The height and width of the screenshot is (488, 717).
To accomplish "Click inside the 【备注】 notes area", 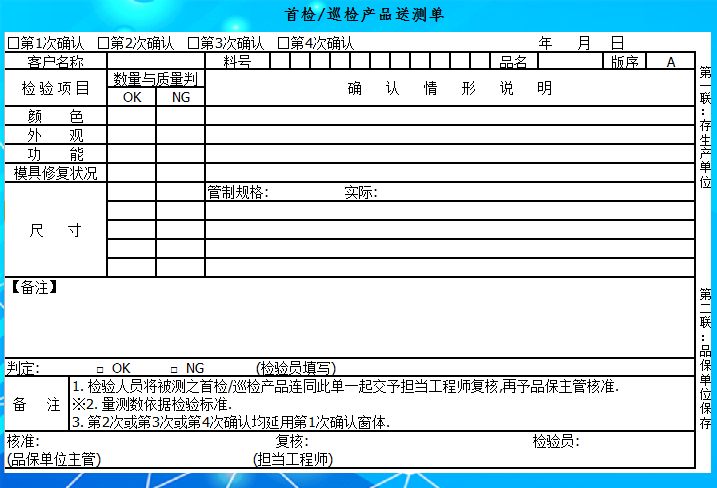I will 350,320.
